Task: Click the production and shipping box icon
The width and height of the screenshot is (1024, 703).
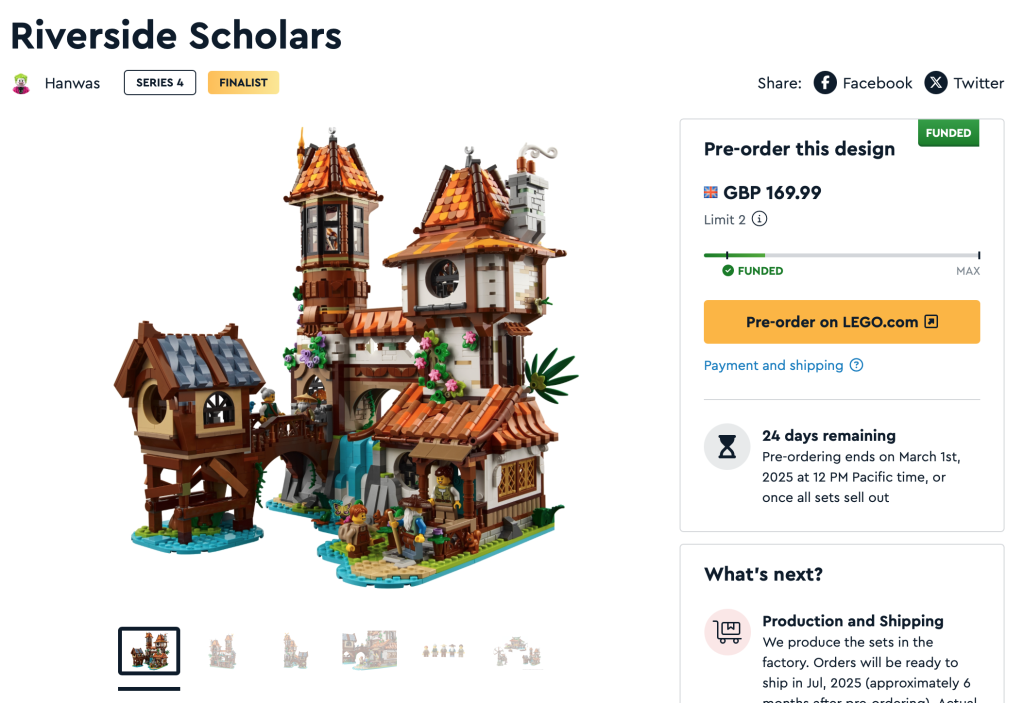Action: (727, 632)
